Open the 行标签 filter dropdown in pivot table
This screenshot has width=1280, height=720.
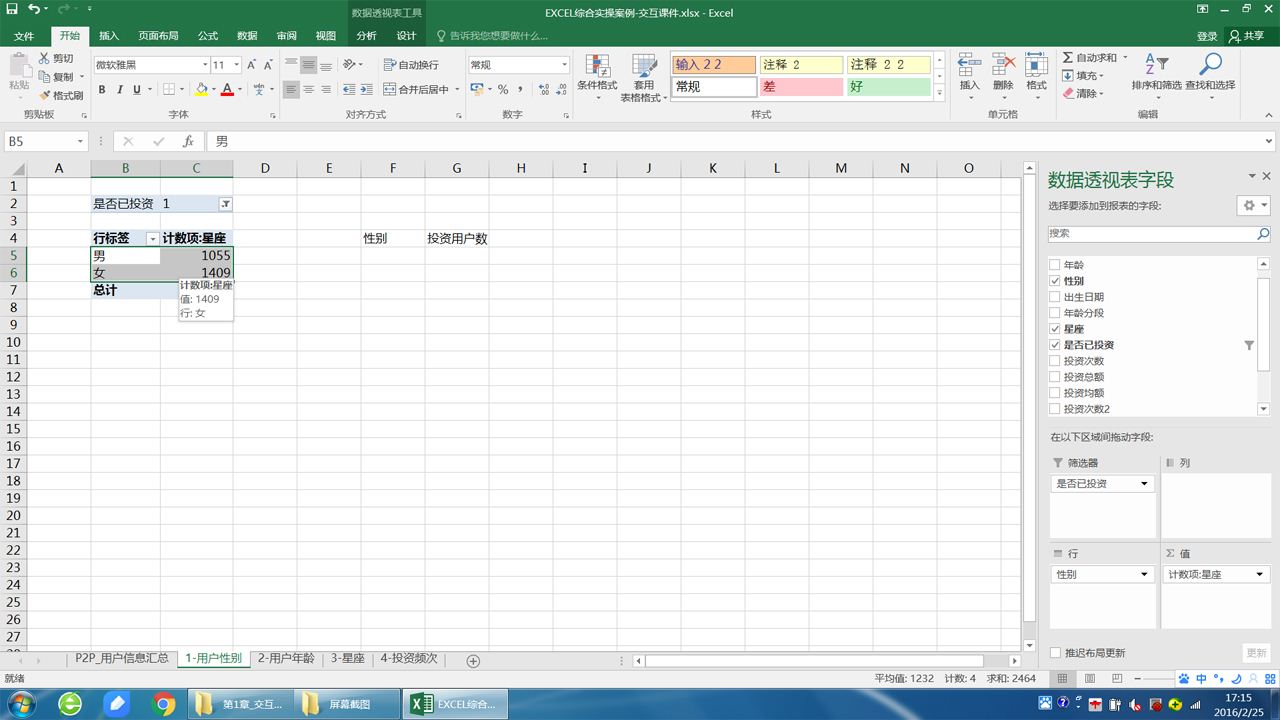point(153,239)
